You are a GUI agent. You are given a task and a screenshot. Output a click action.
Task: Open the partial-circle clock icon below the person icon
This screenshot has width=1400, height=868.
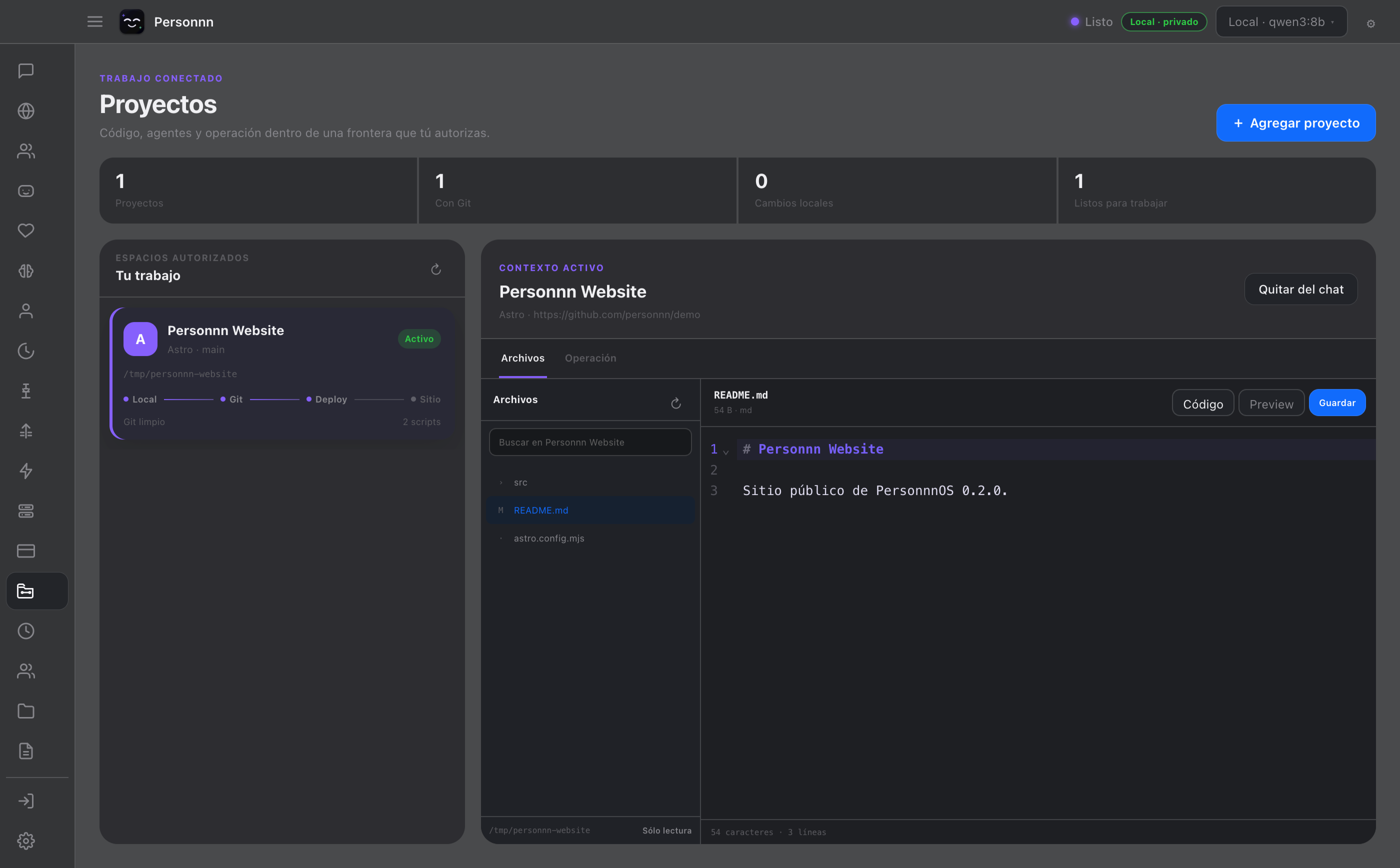point(26,351)
